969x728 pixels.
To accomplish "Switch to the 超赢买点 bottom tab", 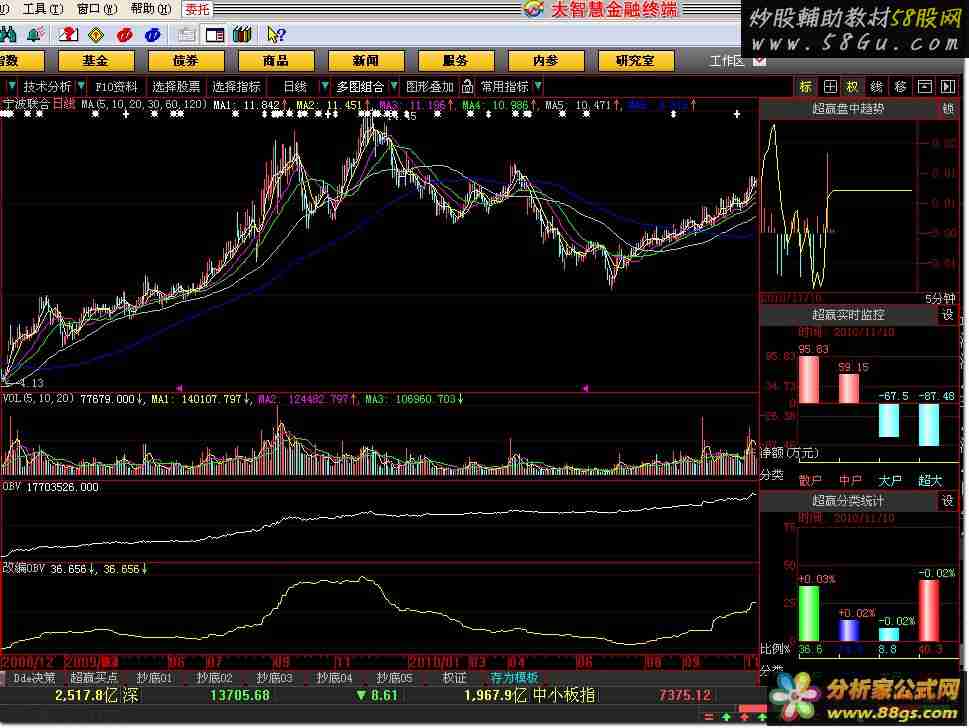I will [x=93, y=678].
